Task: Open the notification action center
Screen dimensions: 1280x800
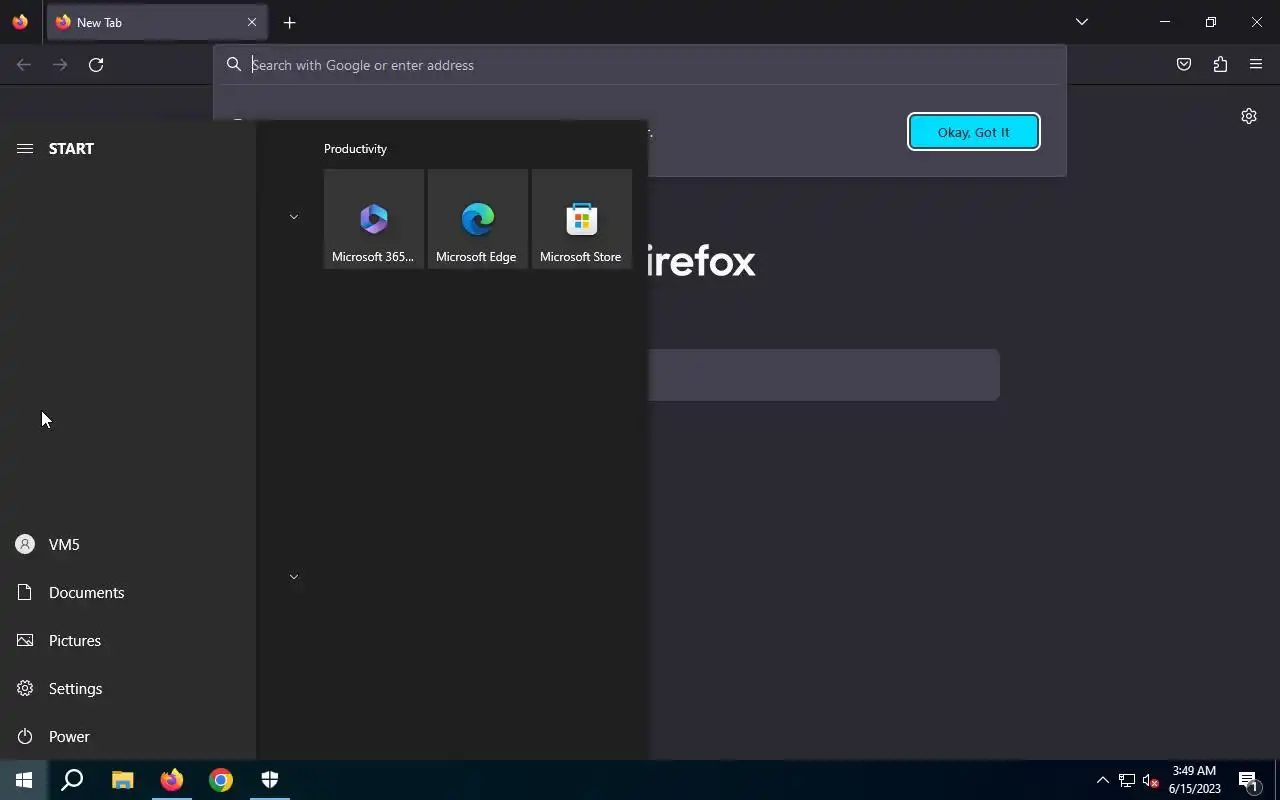Action: (1248, 780)
